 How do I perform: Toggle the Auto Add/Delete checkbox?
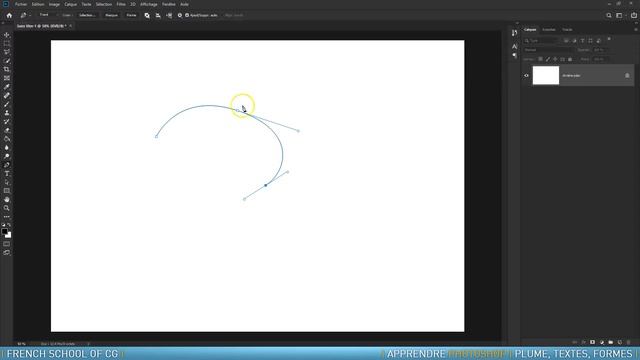coord(187,15)
